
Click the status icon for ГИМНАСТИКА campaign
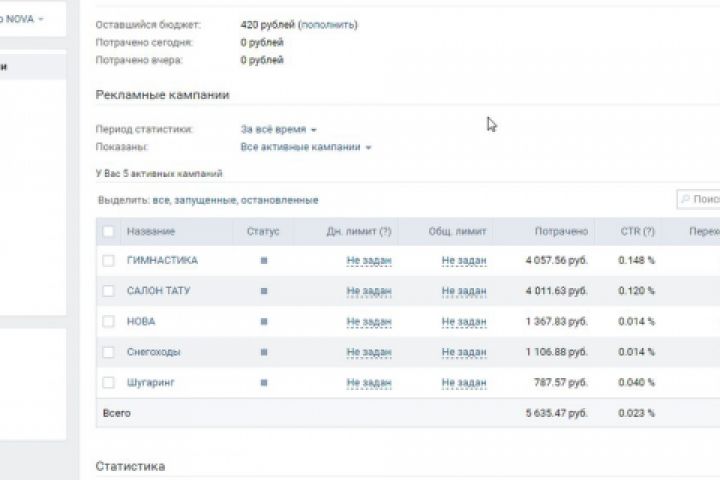(264, 261)
